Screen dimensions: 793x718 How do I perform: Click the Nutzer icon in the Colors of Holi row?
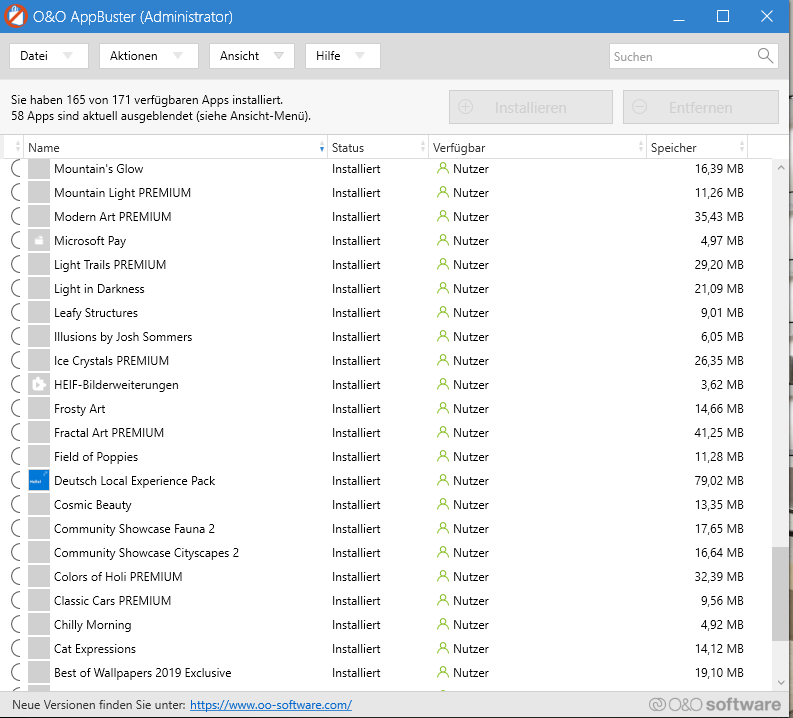(x=443, y=577)
